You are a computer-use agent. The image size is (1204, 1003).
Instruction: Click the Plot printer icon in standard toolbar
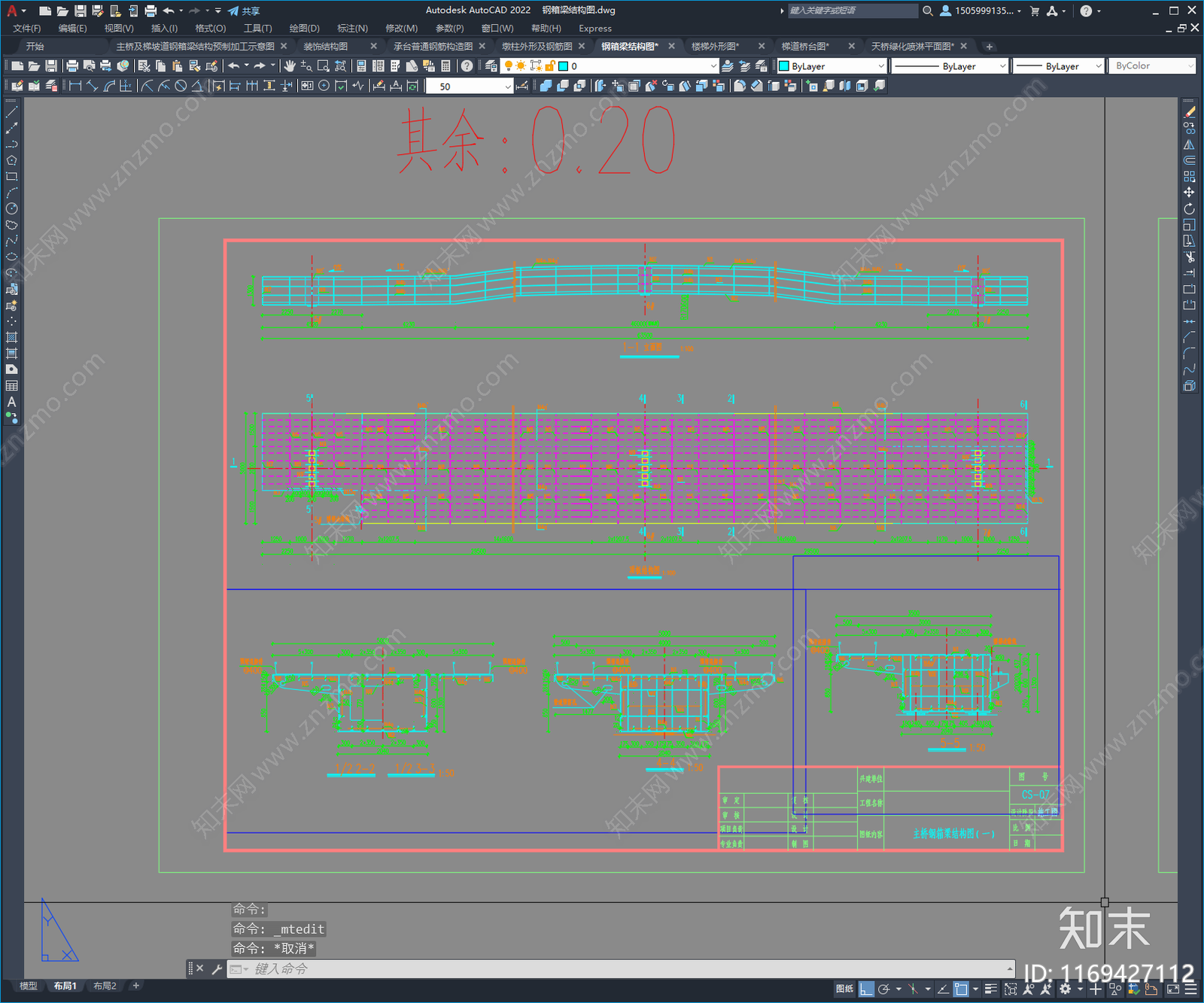click(x=72, y=66)
